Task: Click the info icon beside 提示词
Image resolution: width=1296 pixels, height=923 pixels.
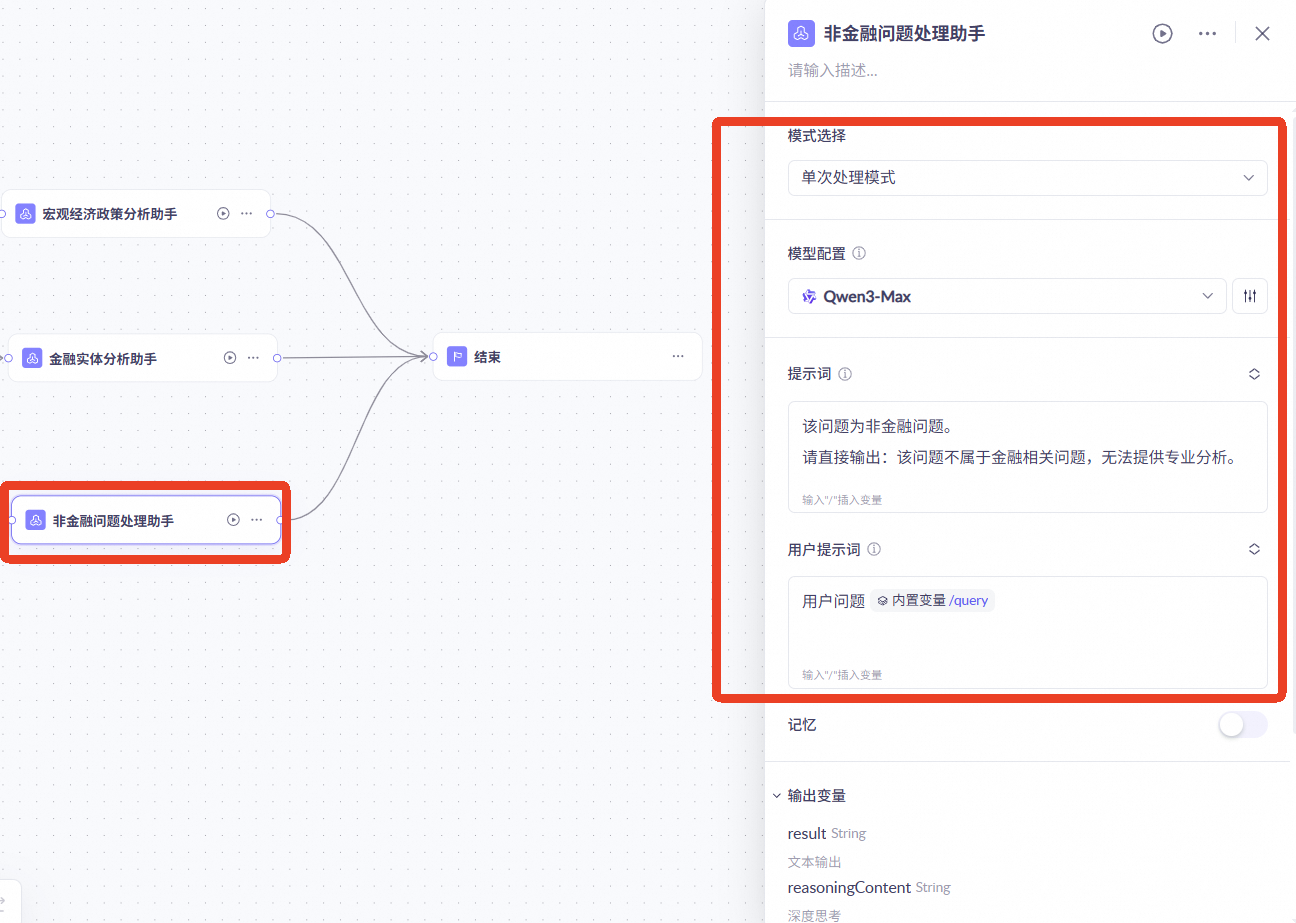Action: (845, 374)
